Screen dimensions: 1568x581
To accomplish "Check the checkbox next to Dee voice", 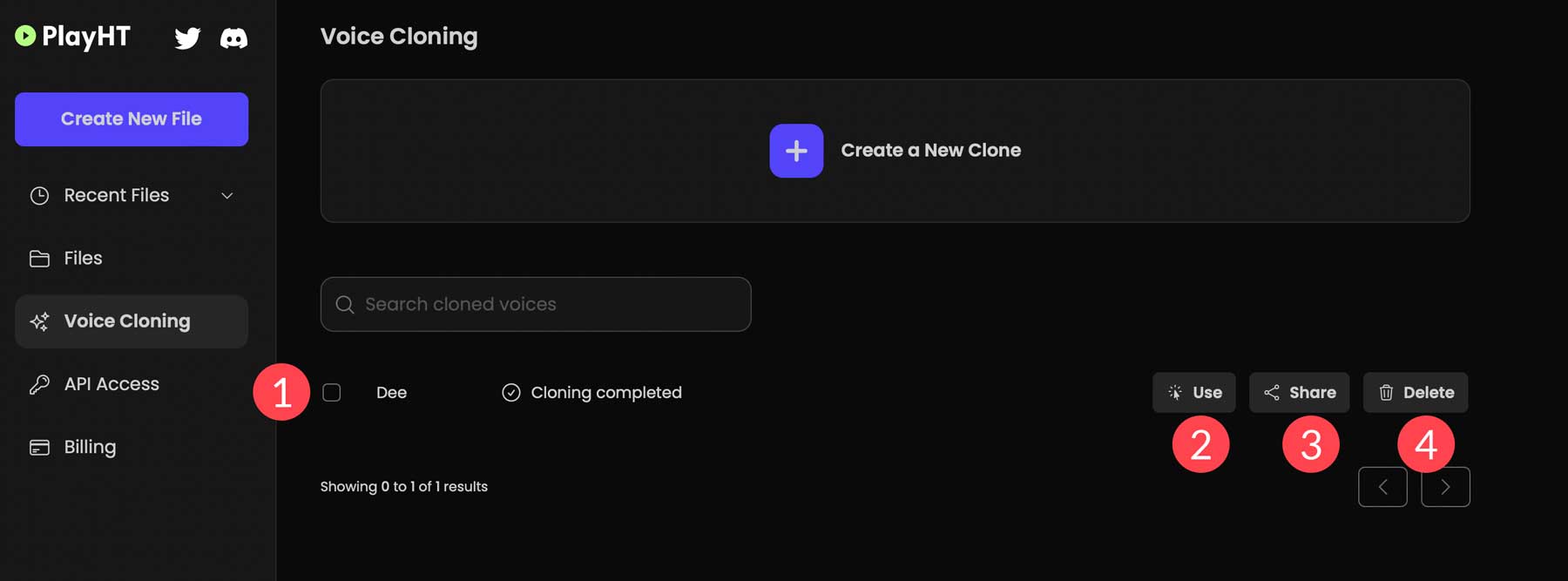I will (x=332, y=393).
